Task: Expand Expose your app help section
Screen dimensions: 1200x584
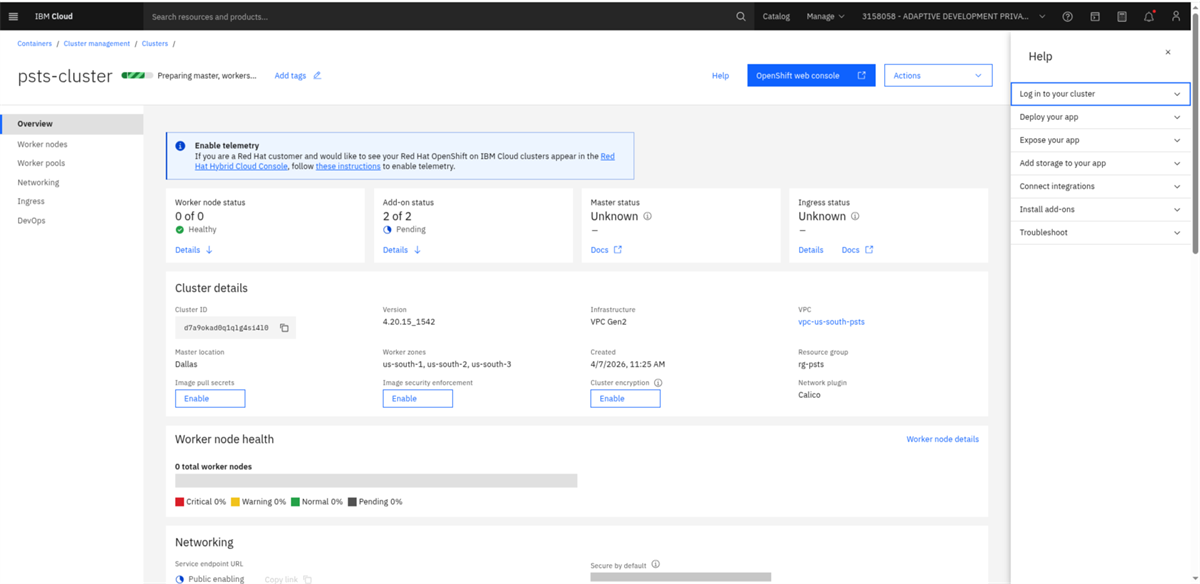Action: 1100,140
